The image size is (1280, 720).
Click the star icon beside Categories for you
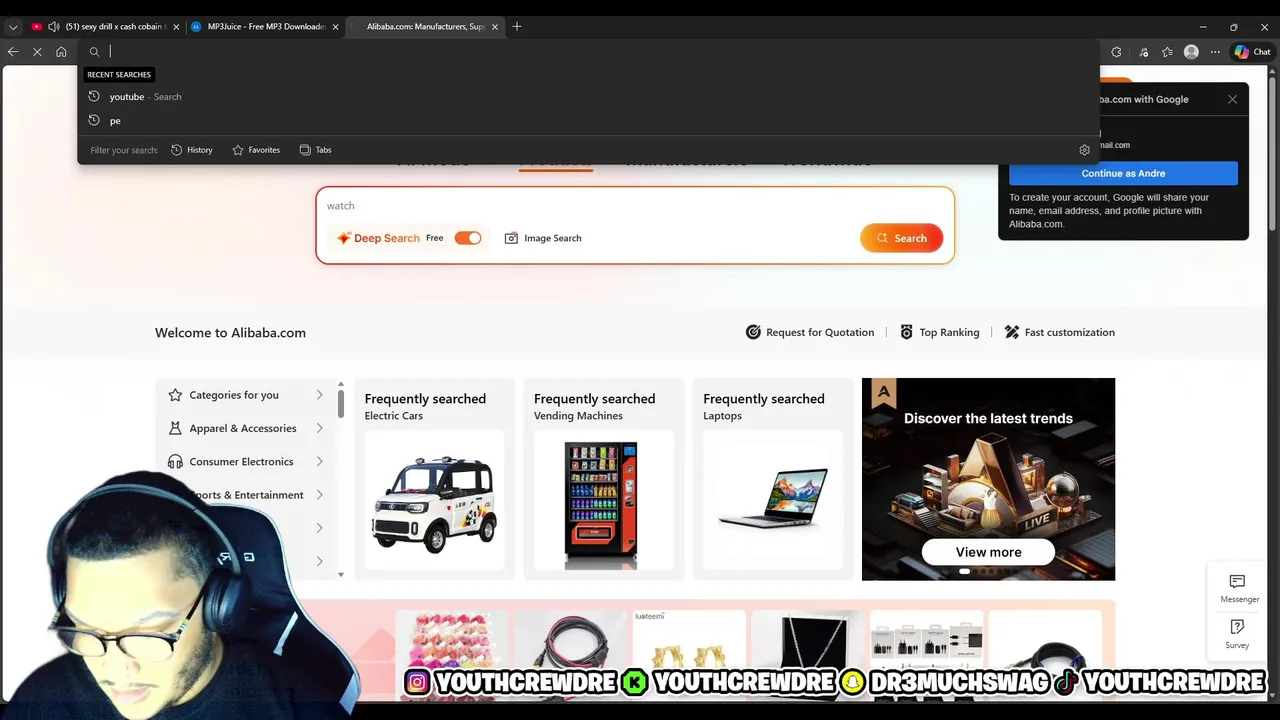(x=175, y=395)
